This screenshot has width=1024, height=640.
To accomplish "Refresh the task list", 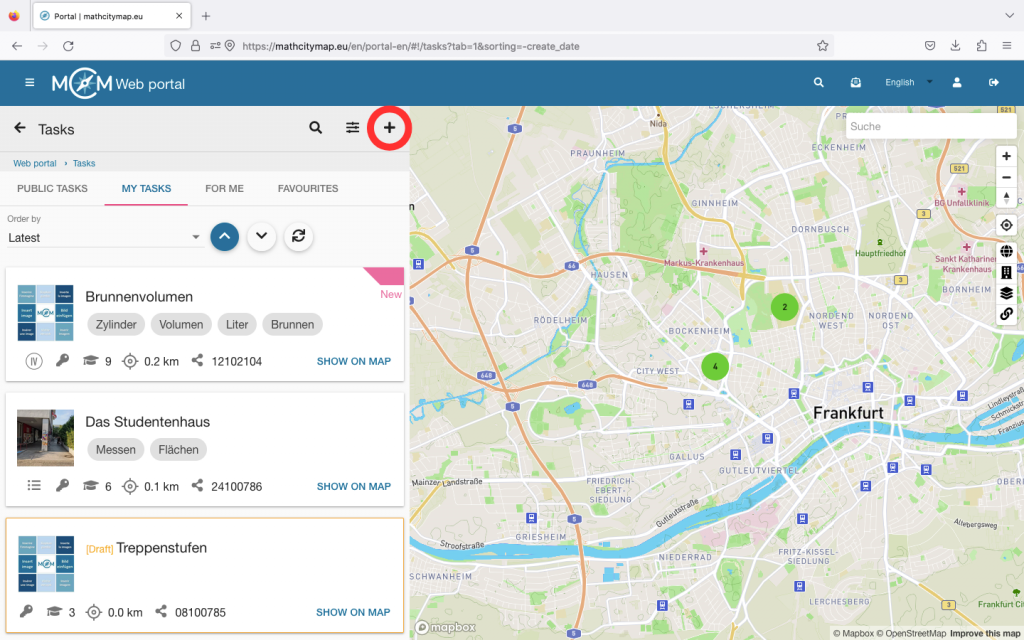I will point(297,236).
